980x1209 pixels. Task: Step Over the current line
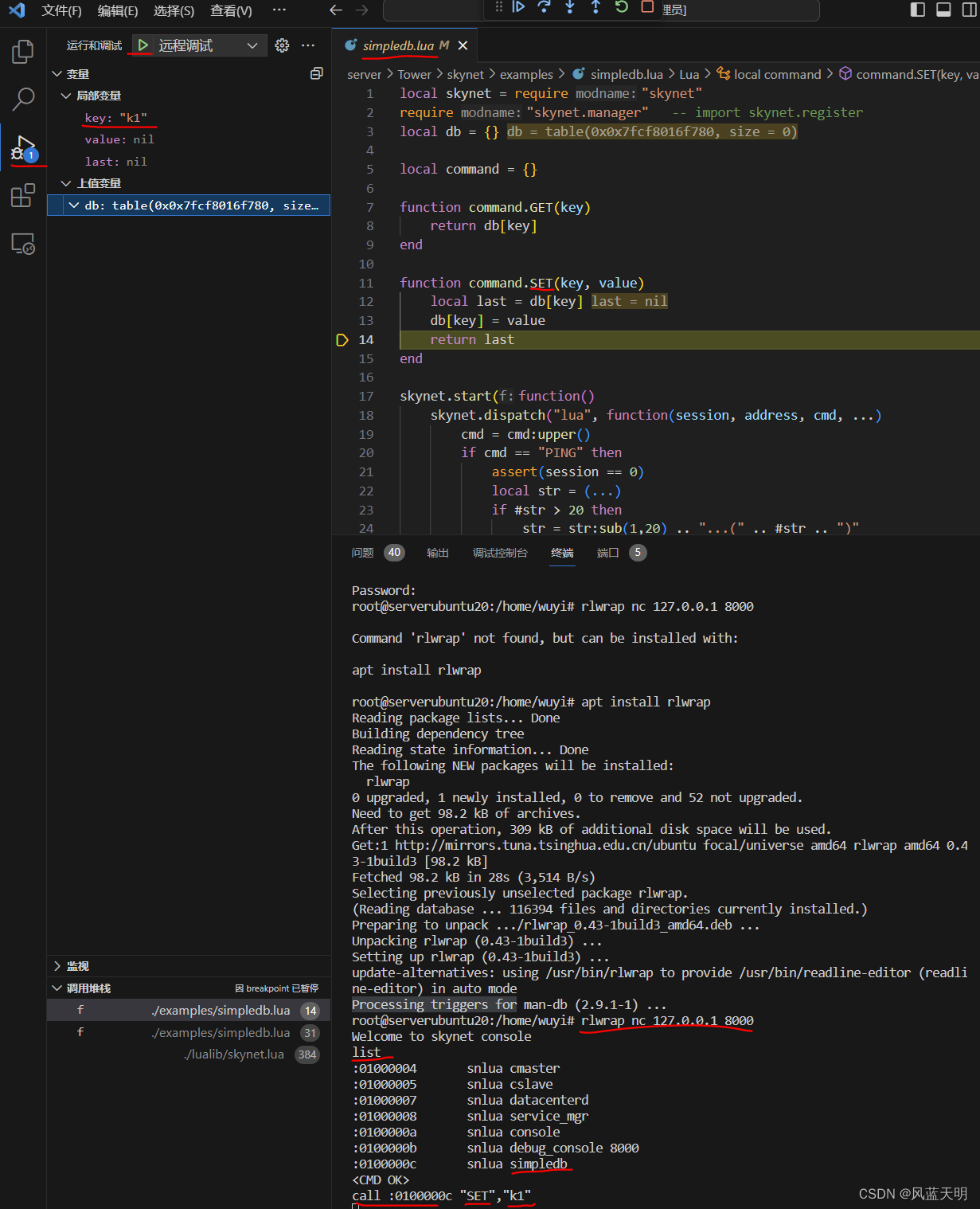coord(545,7)
